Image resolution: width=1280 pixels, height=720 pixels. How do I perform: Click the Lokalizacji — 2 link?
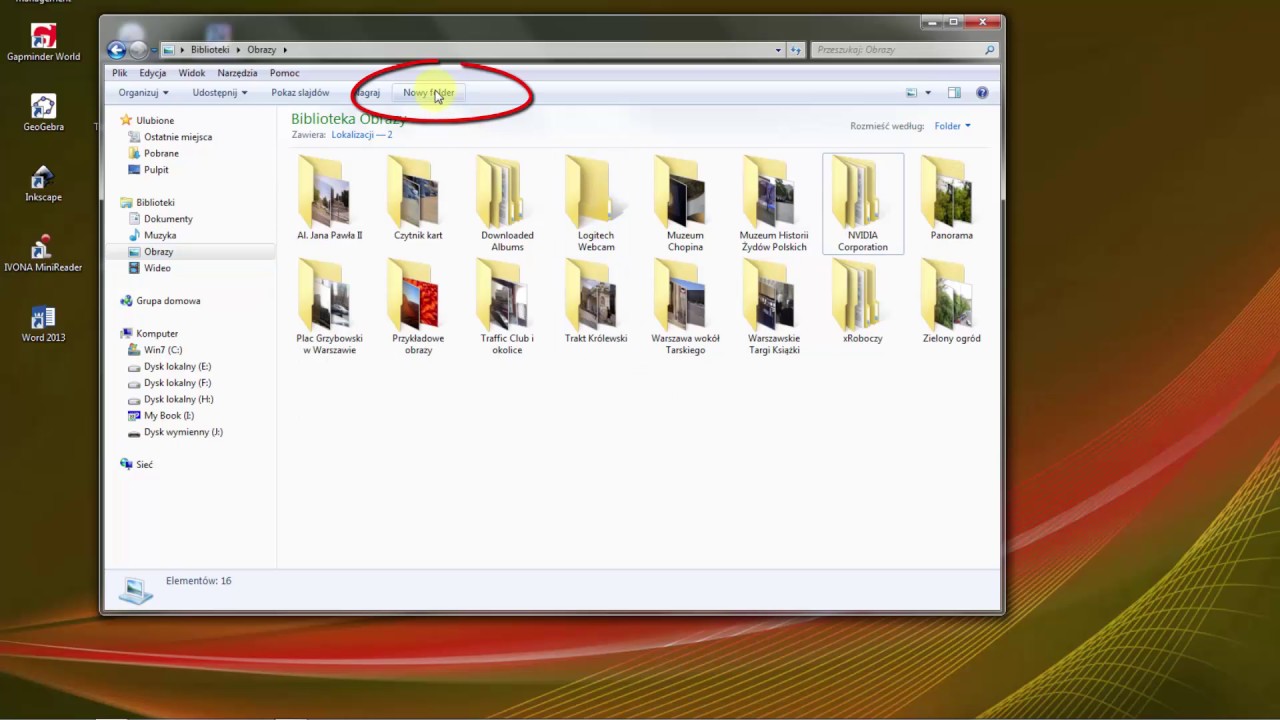[362, 134]
